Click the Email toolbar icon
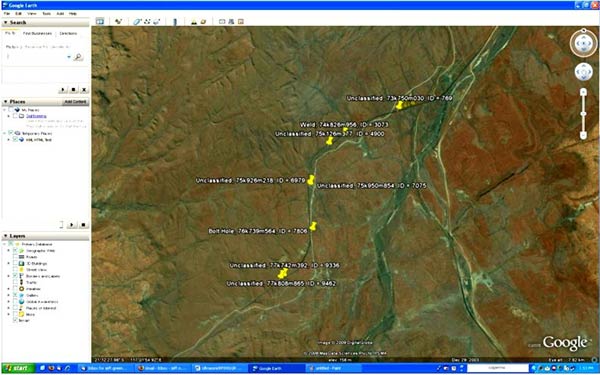Viewport: 600px width, 375px height. pyautogui.click(x=222, y=21)
